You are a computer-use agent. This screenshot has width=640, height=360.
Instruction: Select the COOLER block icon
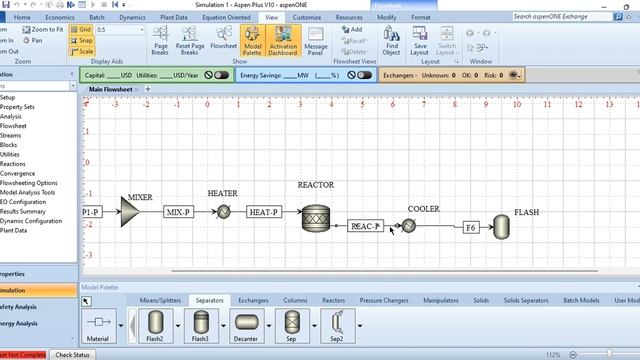tap(409, 225)
